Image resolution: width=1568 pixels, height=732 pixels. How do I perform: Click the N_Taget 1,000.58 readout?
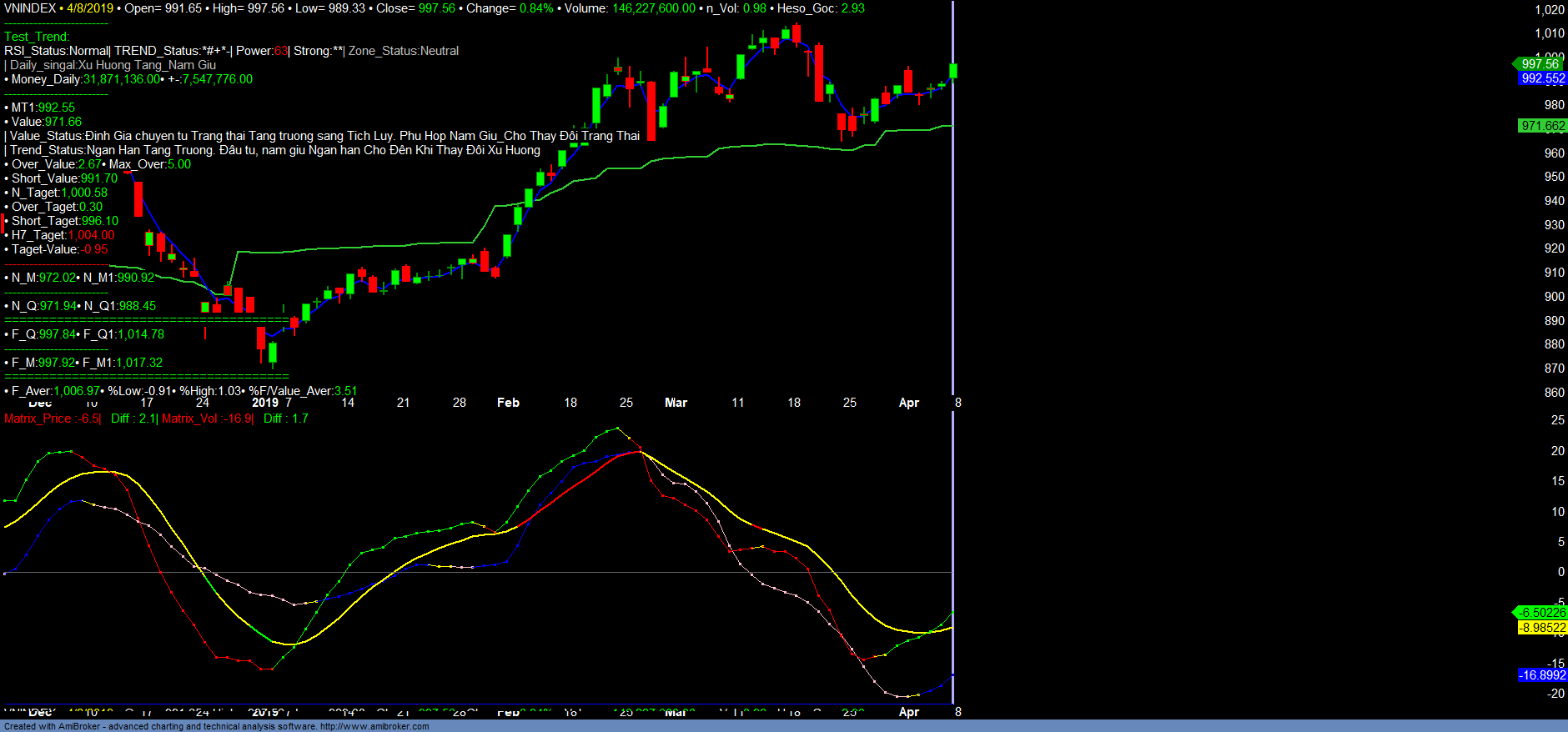[x=59, y=193]
